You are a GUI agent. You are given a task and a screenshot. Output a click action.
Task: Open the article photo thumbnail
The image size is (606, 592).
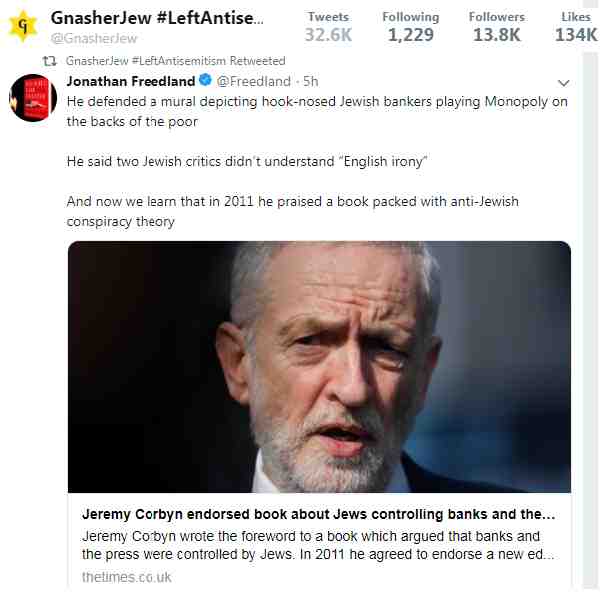click(x=319, y=367)
